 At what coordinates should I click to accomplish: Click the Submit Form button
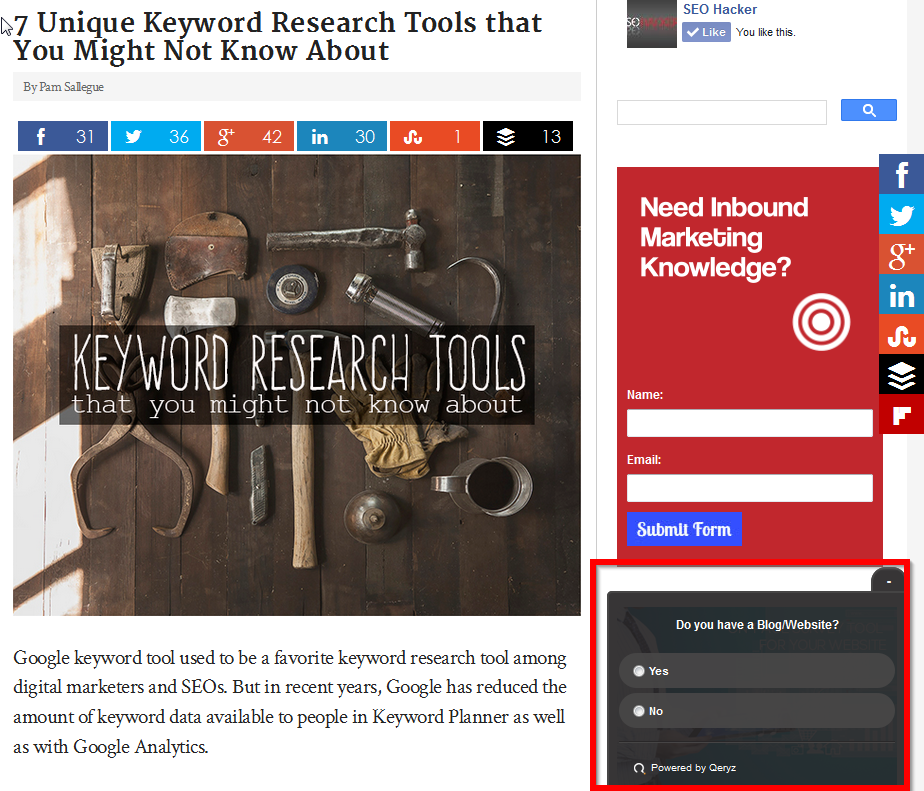coord(684,529)
